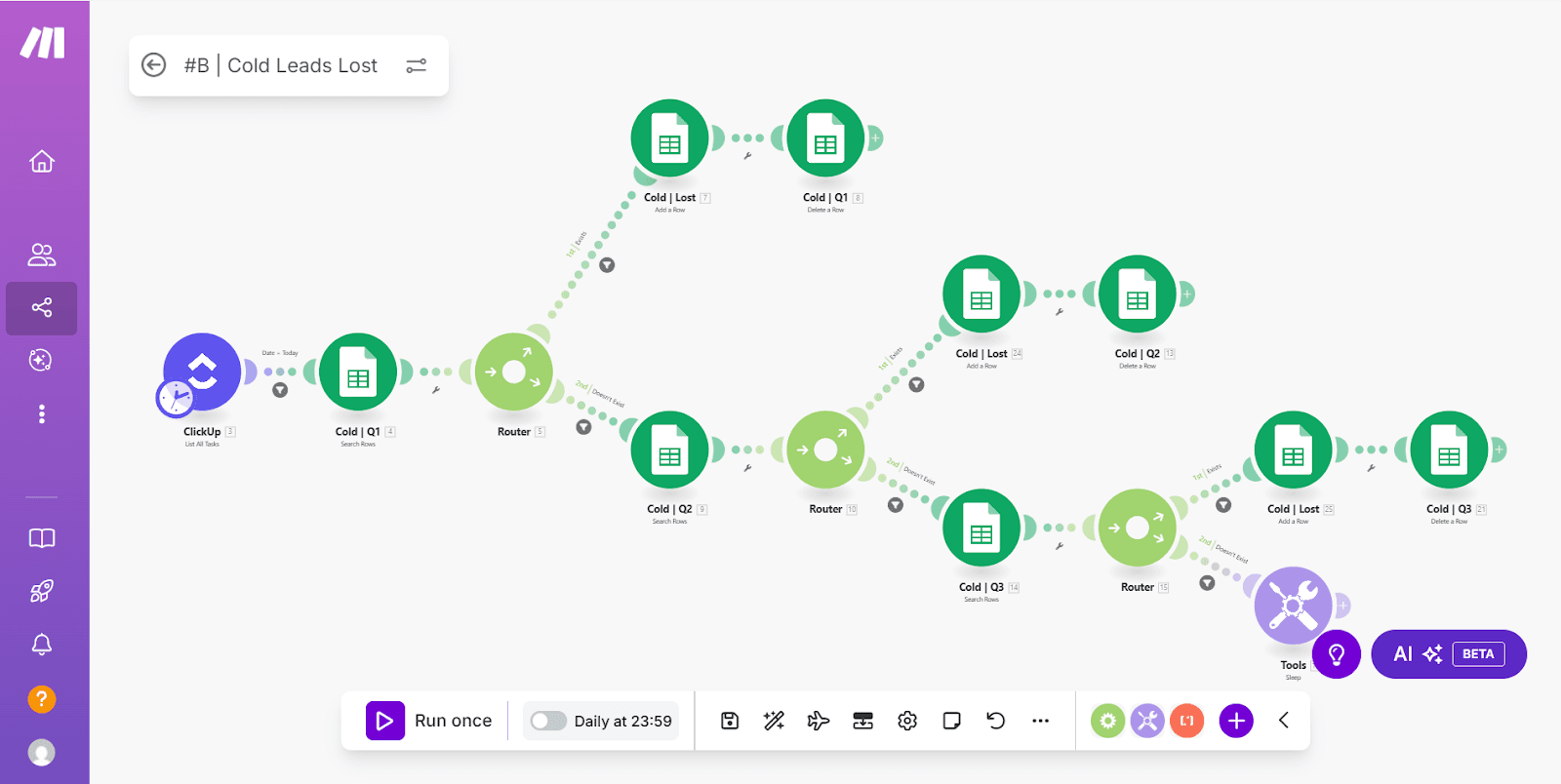Screen dimensions: 1561x784
Task: Add a note with the Notes icon
Action: click(952, 721)
